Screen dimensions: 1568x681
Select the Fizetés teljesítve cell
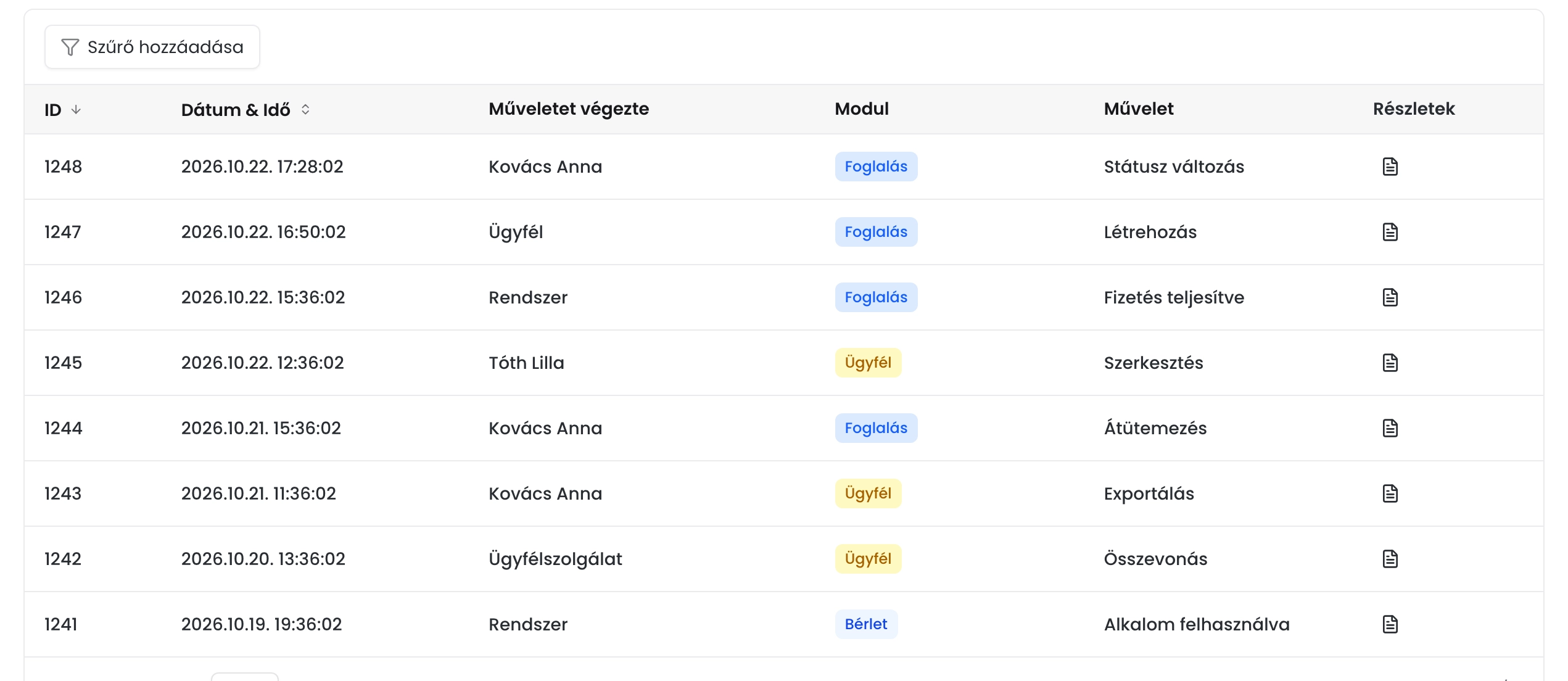pos(1174,297)
